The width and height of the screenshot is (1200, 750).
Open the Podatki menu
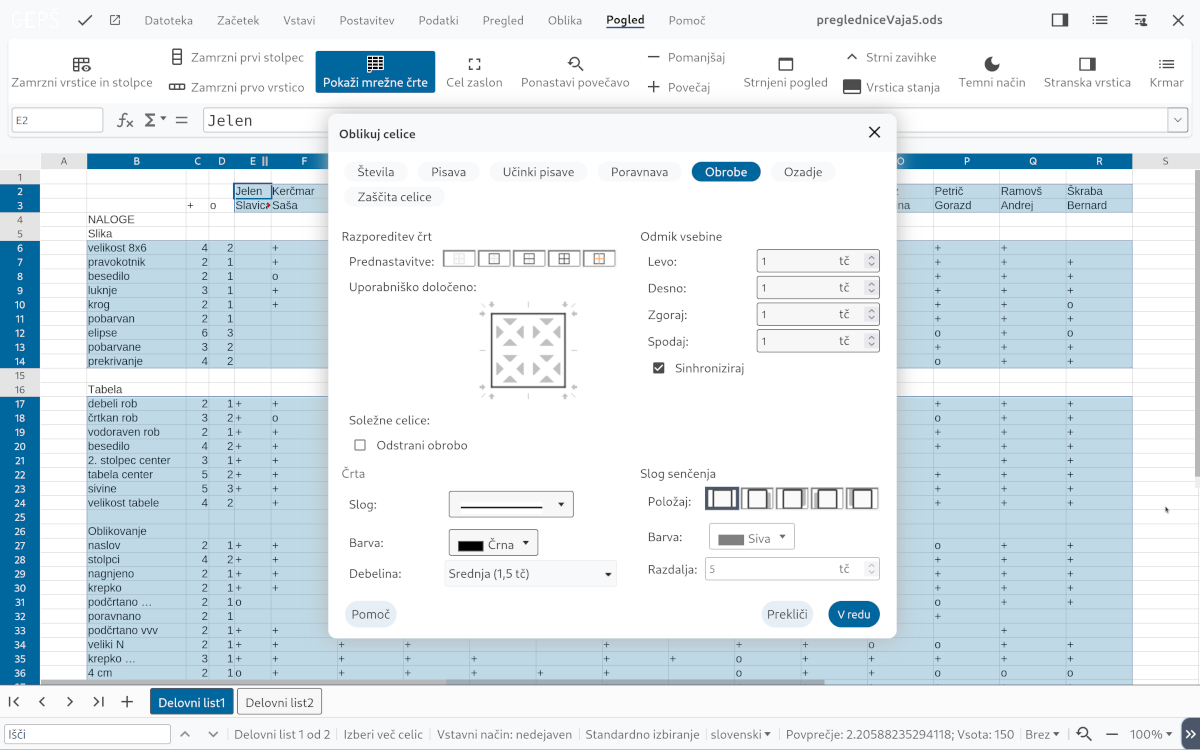pyautogui.click(x=439, y=20)
